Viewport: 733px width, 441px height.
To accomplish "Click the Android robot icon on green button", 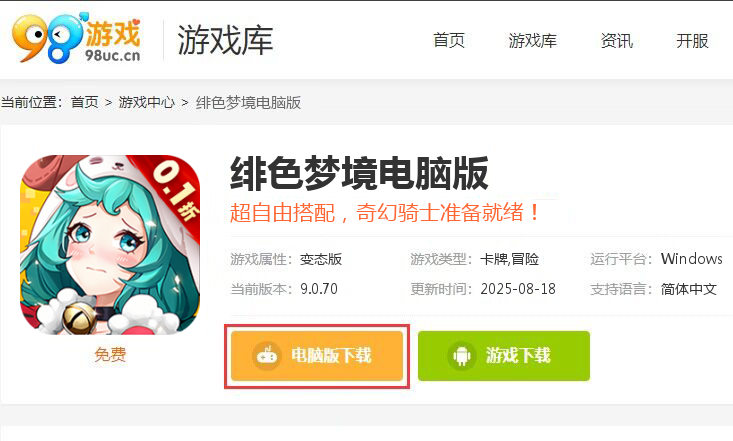I will 462,356.
